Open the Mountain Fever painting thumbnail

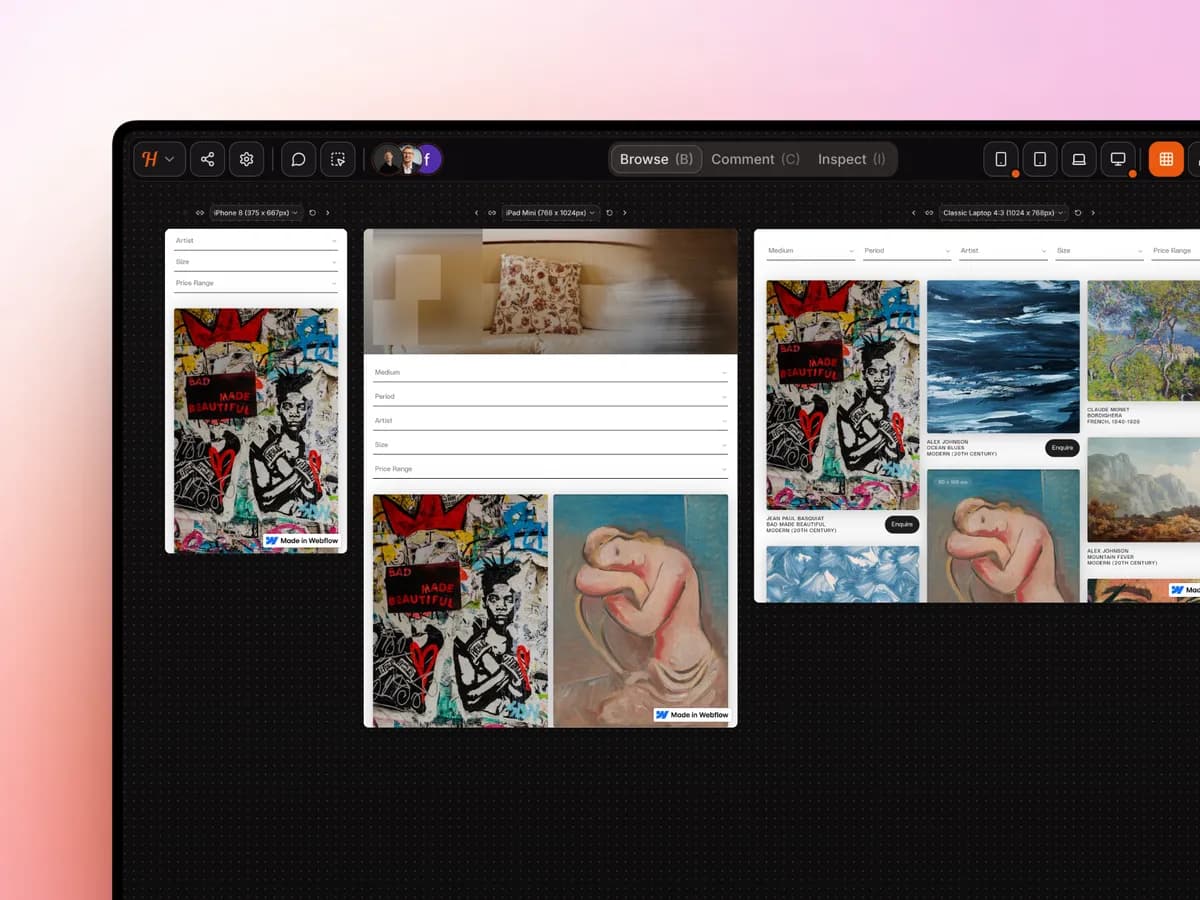click(x=1143, y=490)
